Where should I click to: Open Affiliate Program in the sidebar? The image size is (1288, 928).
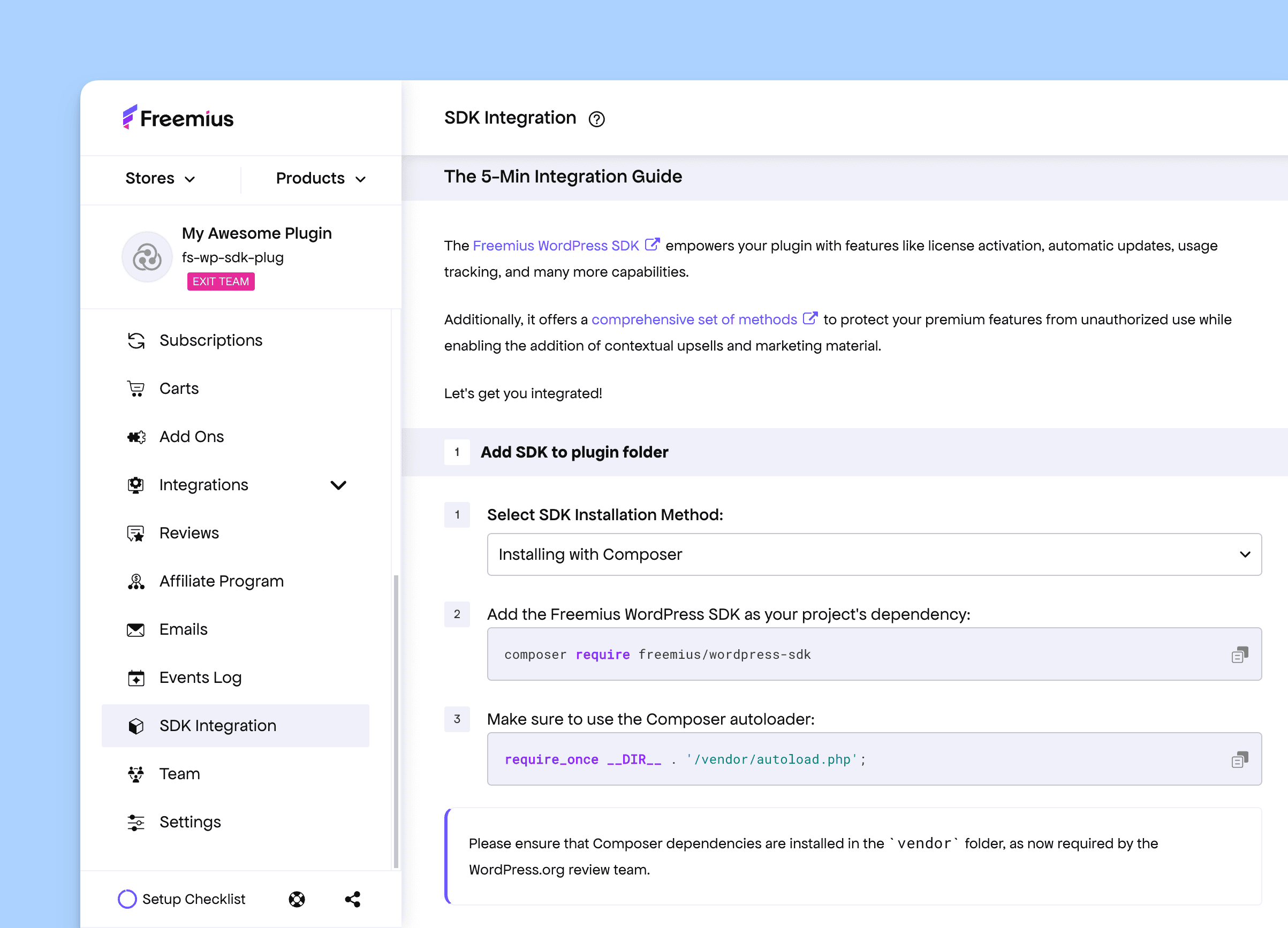pyautogui.click(x=235, y=581)
